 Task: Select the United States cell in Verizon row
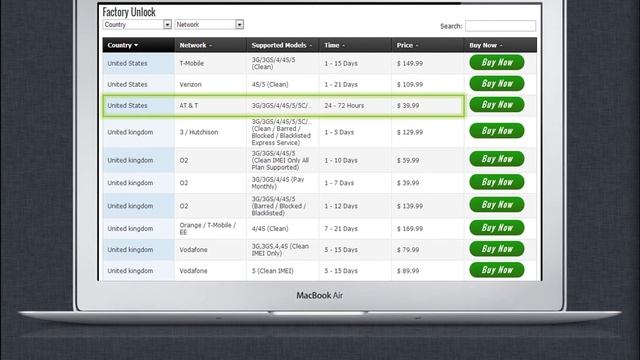pos(138,84)
